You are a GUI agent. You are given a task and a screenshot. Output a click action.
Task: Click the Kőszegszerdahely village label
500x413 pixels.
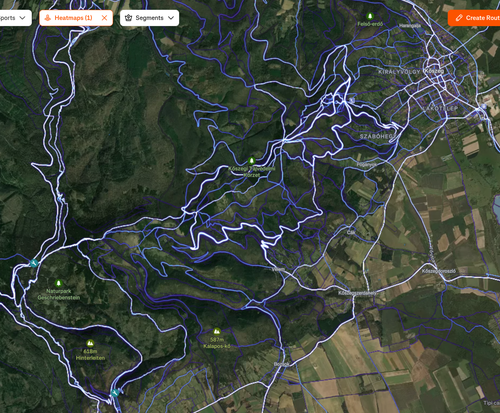point(357,293)
